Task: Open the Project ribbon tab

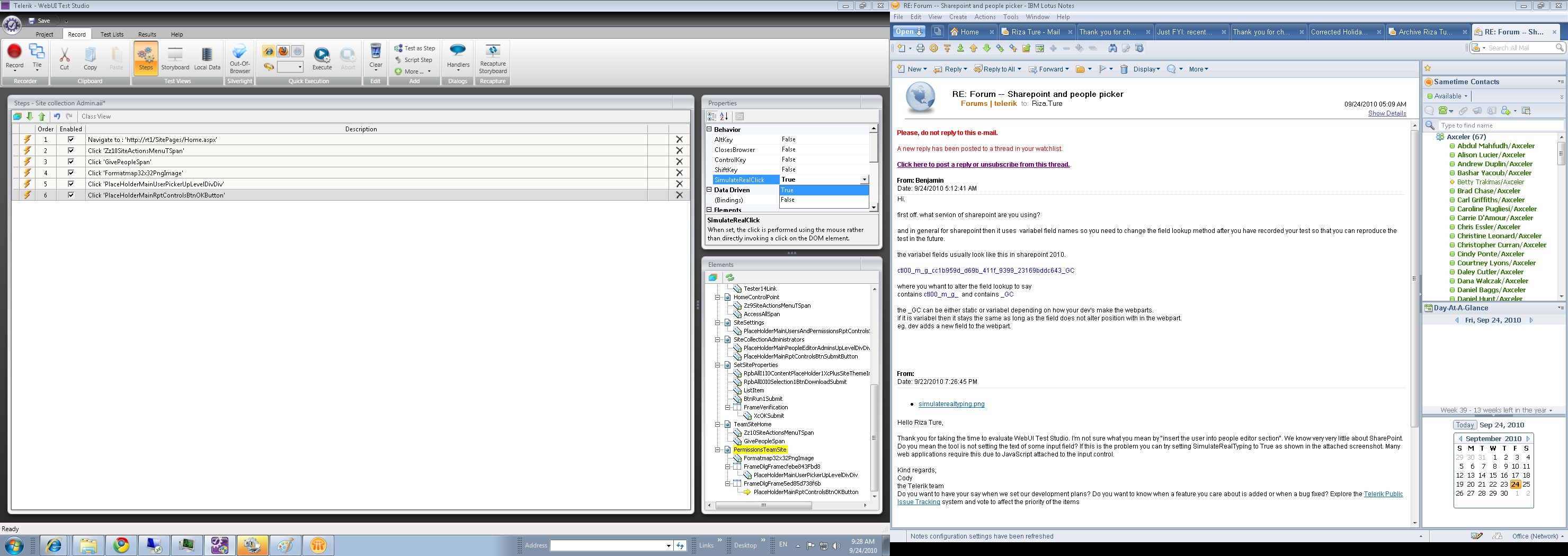Action: 44,34
